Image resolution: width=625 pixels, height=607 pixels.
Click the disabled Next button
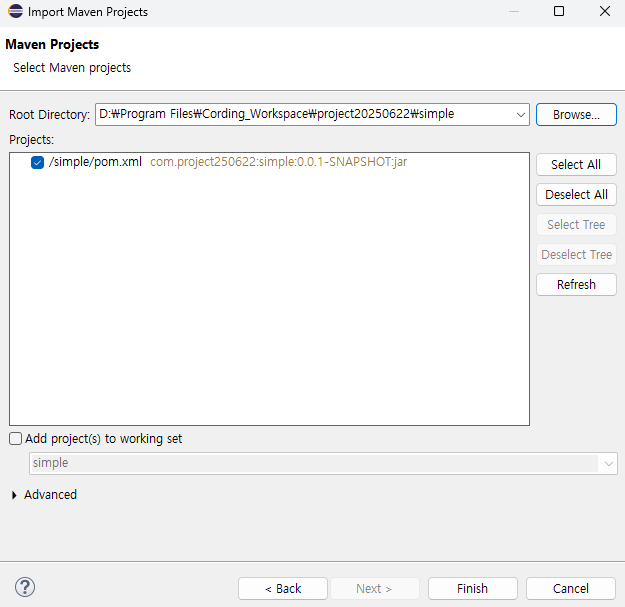[375, 588]
